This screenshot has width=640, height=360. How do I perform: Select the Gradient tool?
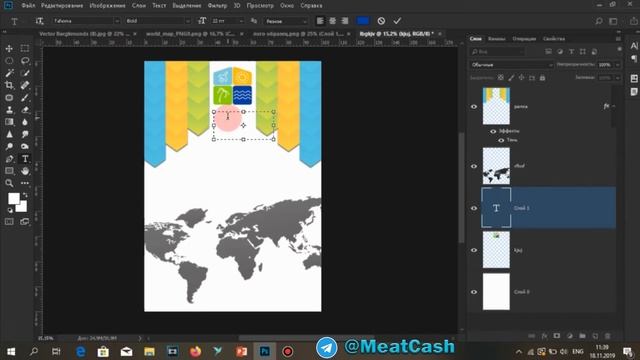click(x=9, y=122)
